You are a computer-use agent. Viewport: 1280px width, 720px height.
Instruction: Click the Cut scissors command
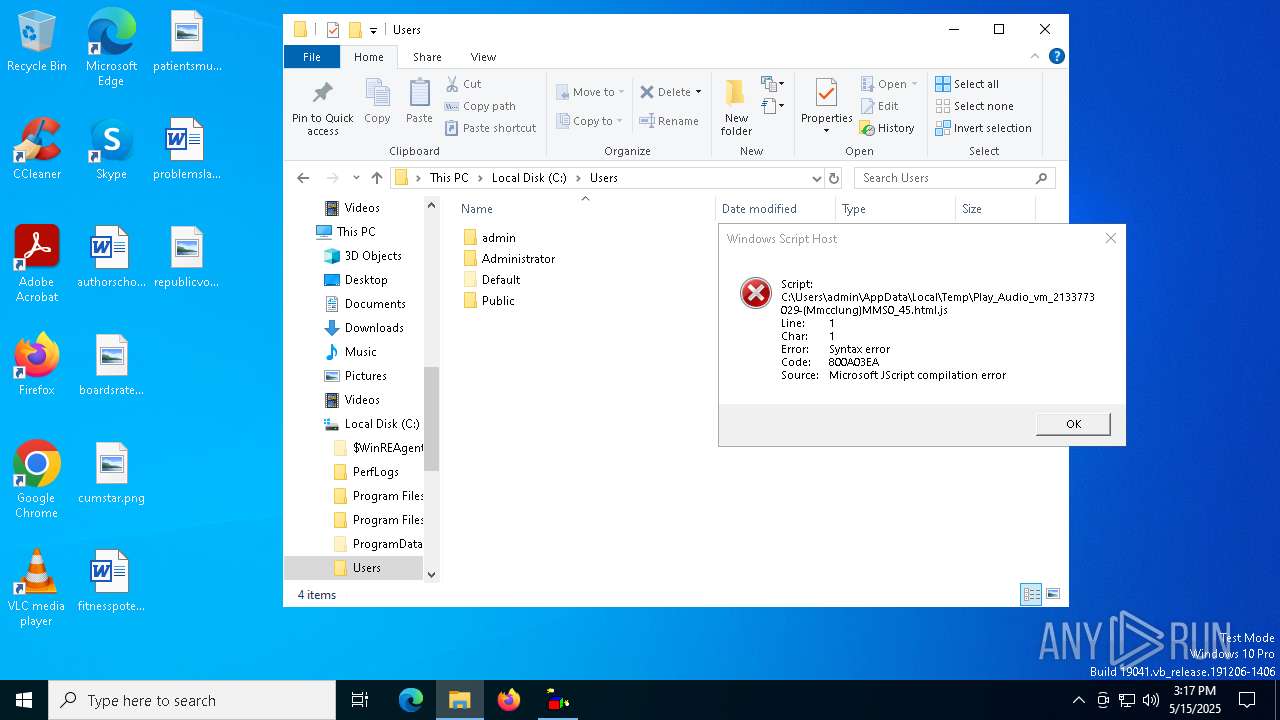[463, 84]
